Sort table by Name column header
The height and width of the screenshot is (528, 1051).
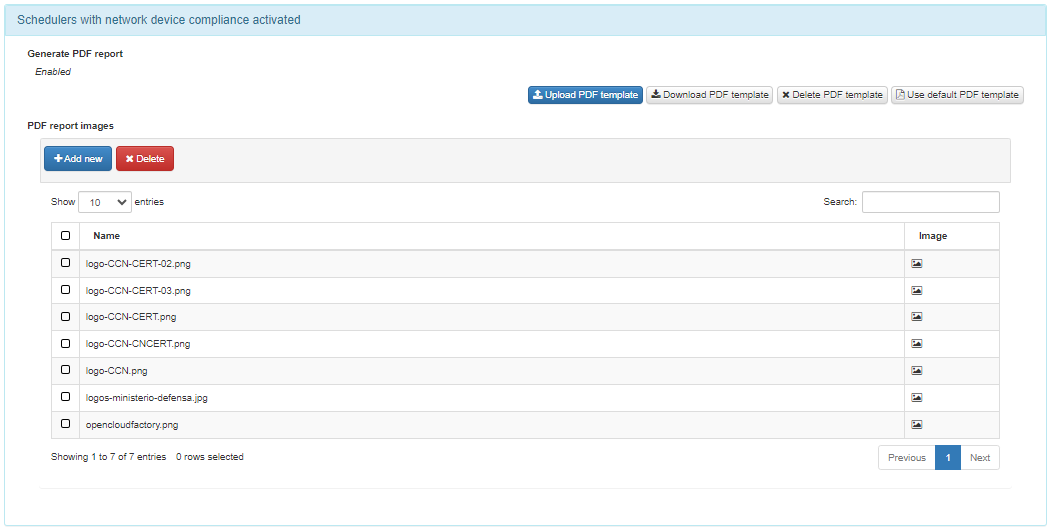(106, 236)
